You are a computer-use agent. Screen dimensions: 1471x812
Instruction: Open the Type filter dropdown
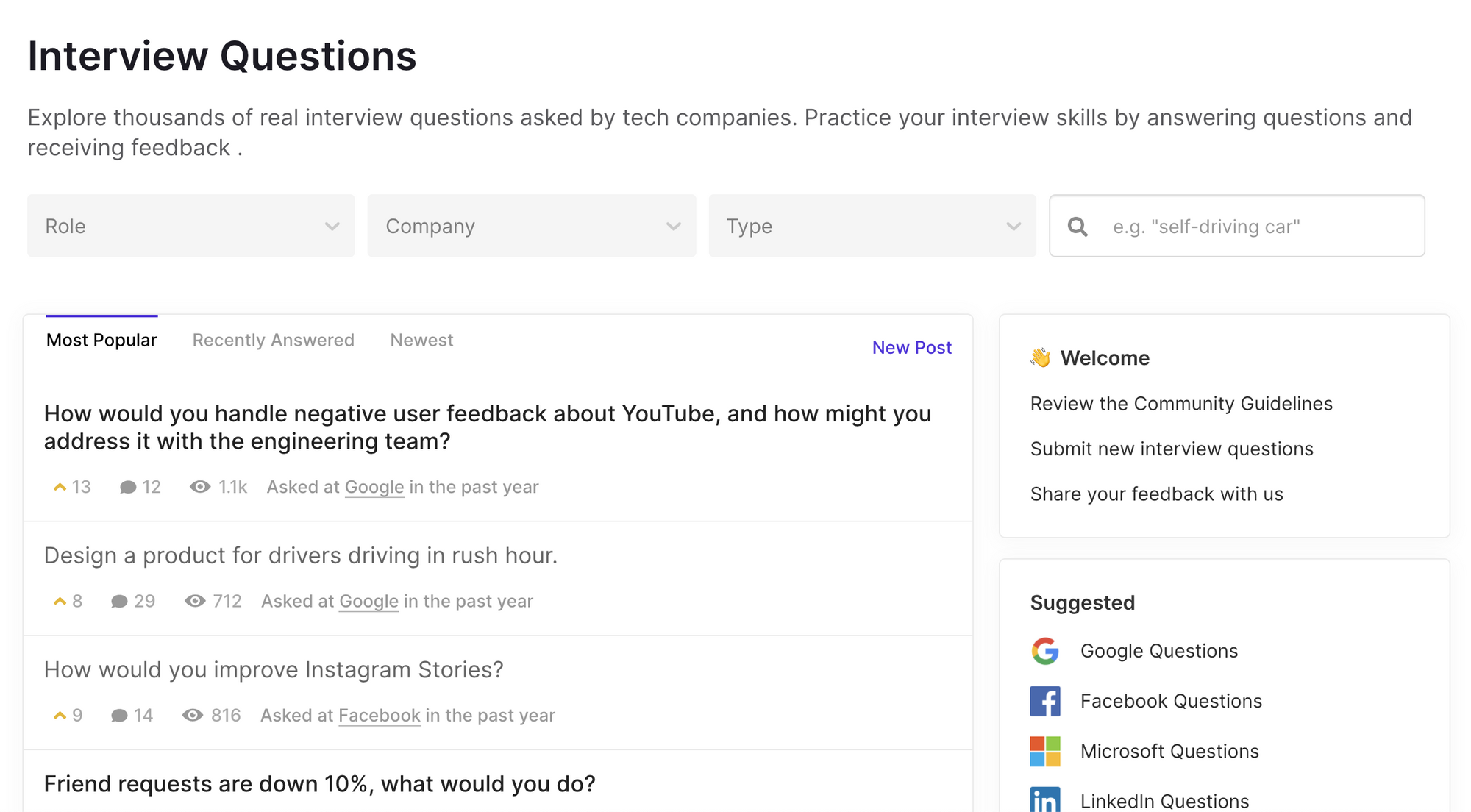(x=872, y=226)
